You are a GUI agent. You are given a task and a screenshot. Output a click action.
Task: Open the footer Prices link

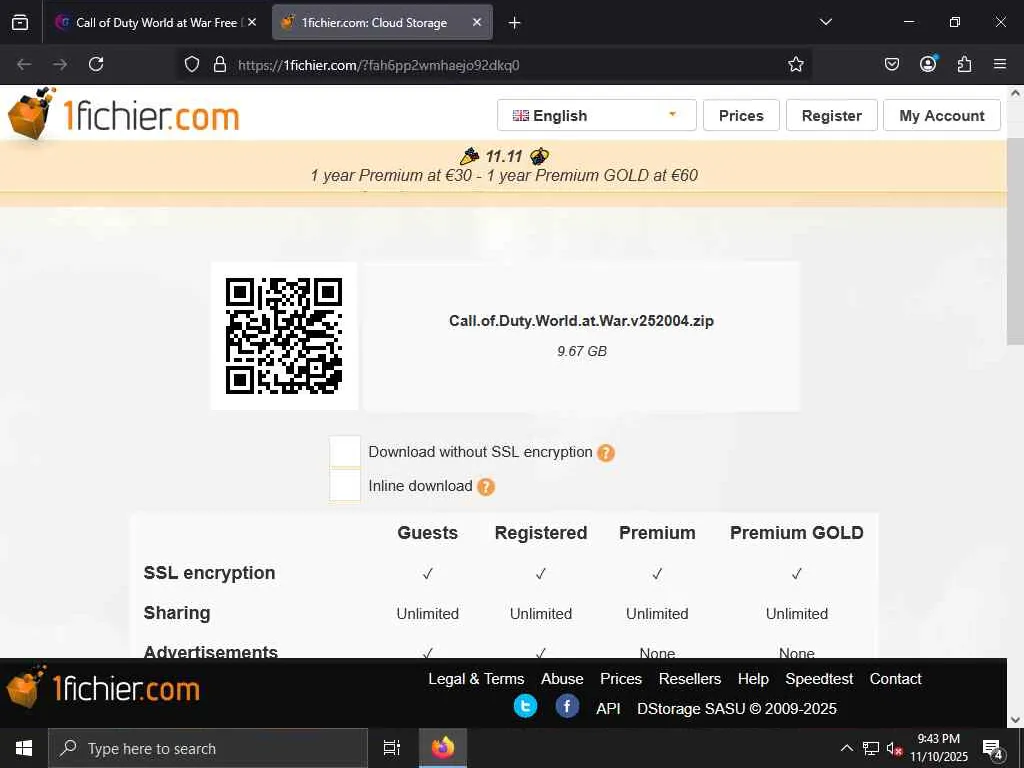click(x=621, y=679)
